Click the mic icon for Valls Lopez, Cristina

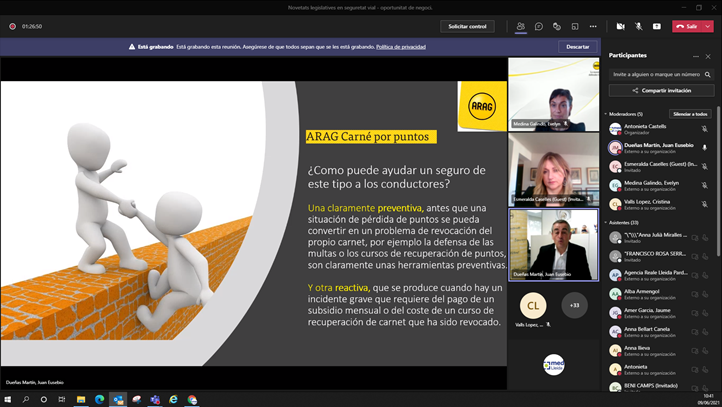704,204
